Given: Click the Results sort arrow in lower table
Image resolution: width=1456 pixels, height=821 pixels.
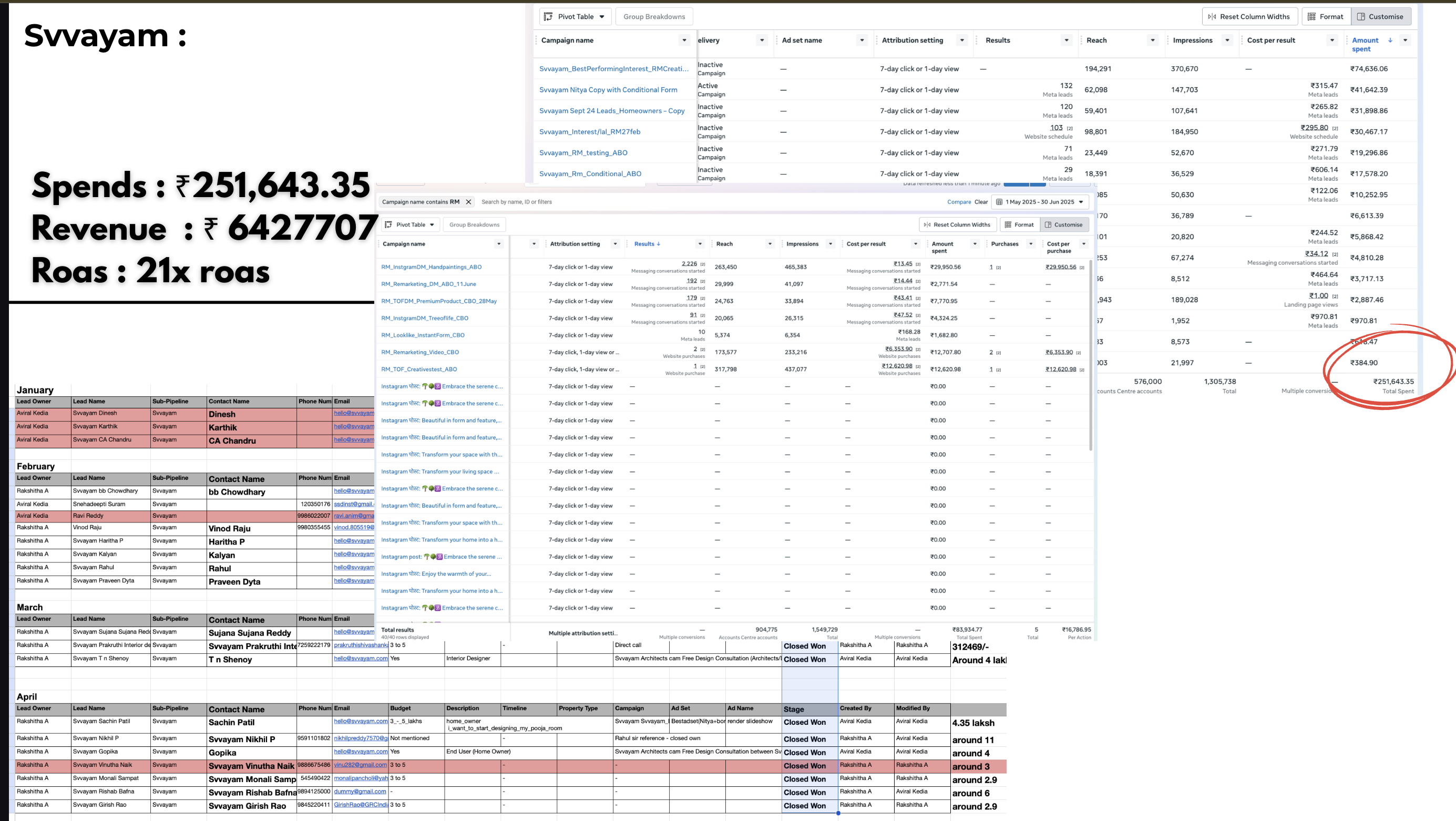Looking at the screenshot, I should (x=659, y=244).
